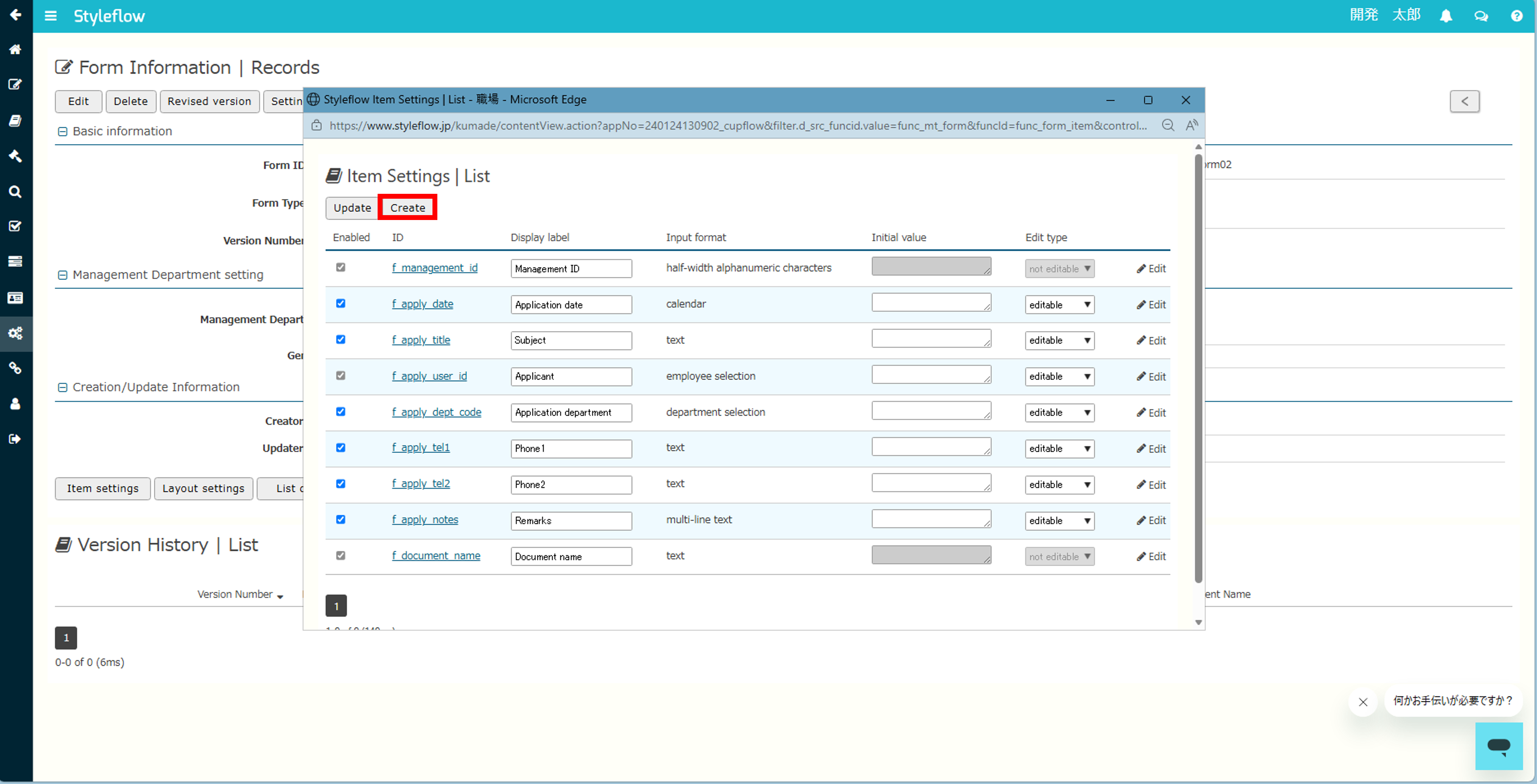The image size is (1537, 784).
Task: Click page 1 in Item Settings pagination
Action: (336, 606)
